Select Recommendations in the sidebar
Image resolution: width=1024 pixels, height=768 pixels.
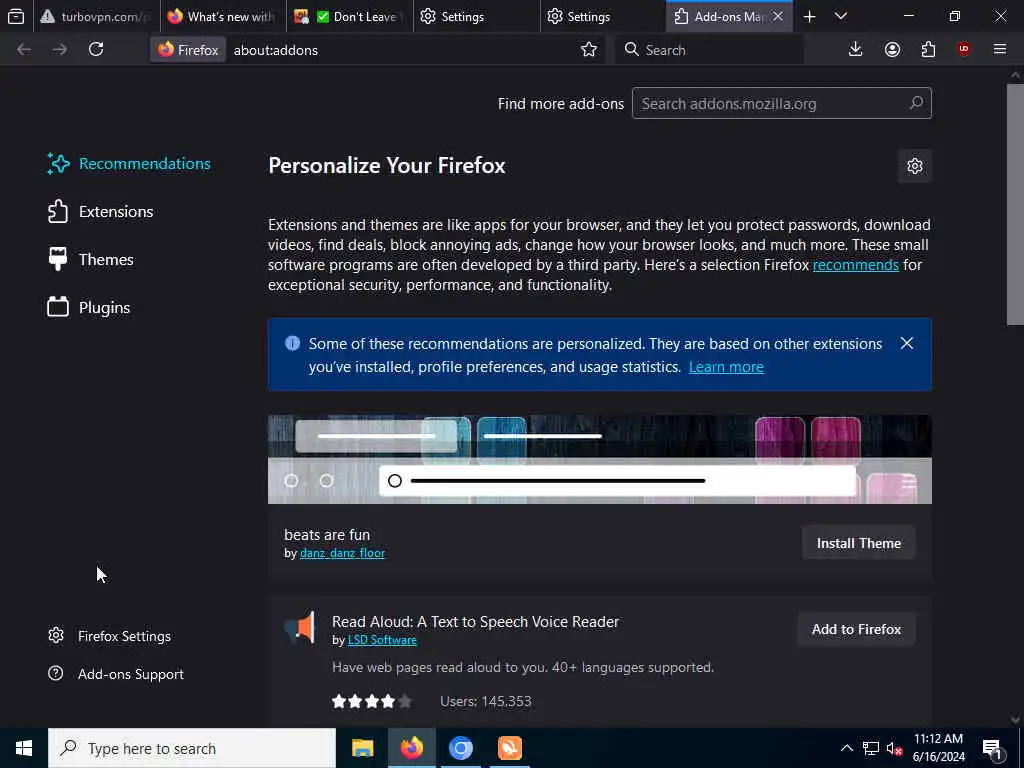(129, 164)
